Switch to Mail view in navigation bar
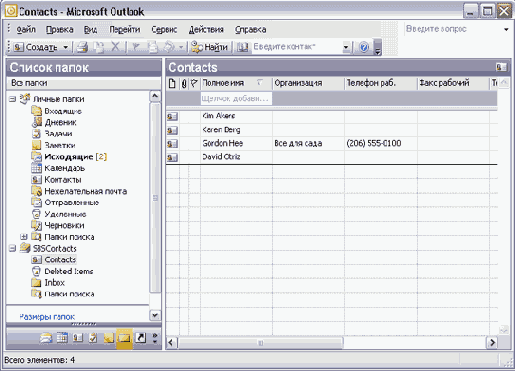 [46, 339]
